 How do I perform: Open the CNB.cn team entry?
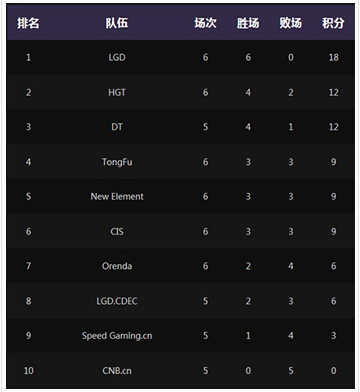[x=117, y=371]
